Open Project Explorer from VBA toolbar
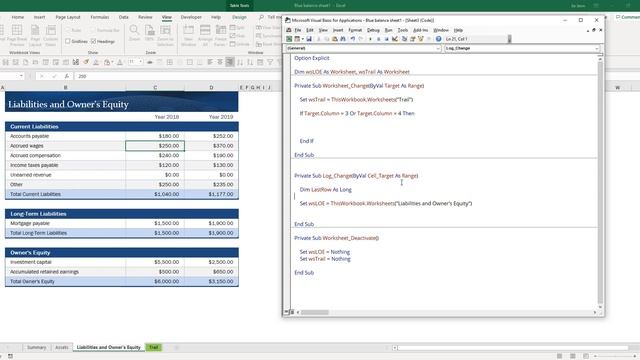This screenshot has height=360, width=640. pyautogui.click(x=404, y=39)
